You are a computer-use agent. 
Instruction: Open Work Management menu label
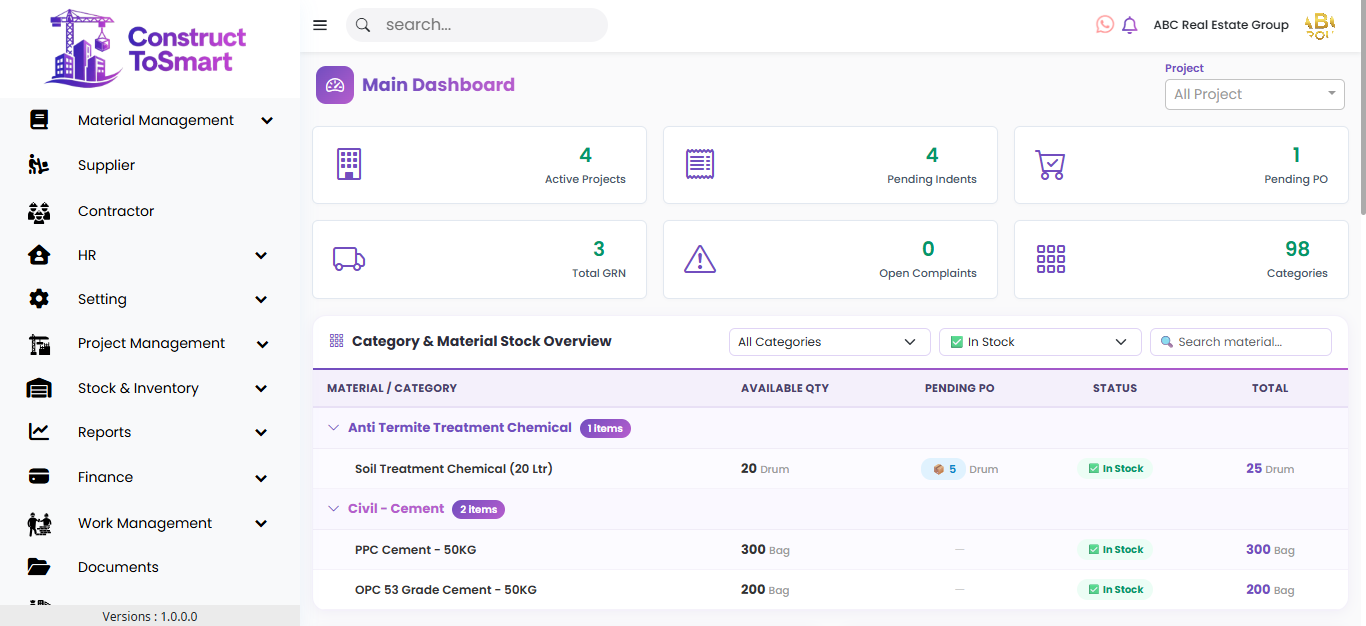click(x=145, y=523)
